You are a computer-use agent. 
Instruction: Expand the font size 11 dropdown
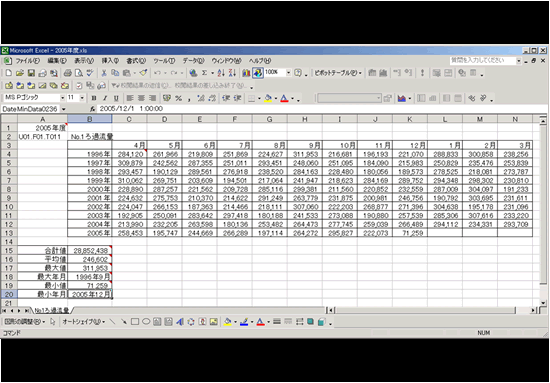(82, 98)
